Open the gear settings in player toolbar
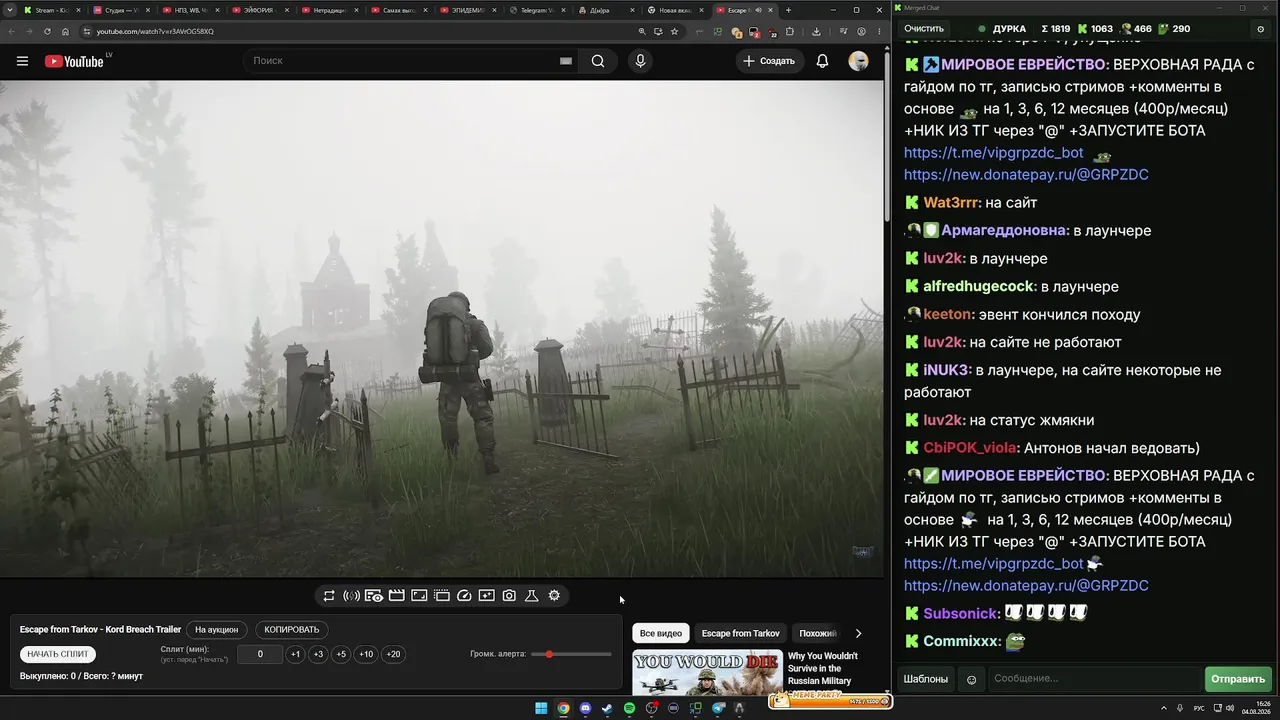The width and height of the screenshot is (1280, 720). pyautogui.click(x=554, y=596)
